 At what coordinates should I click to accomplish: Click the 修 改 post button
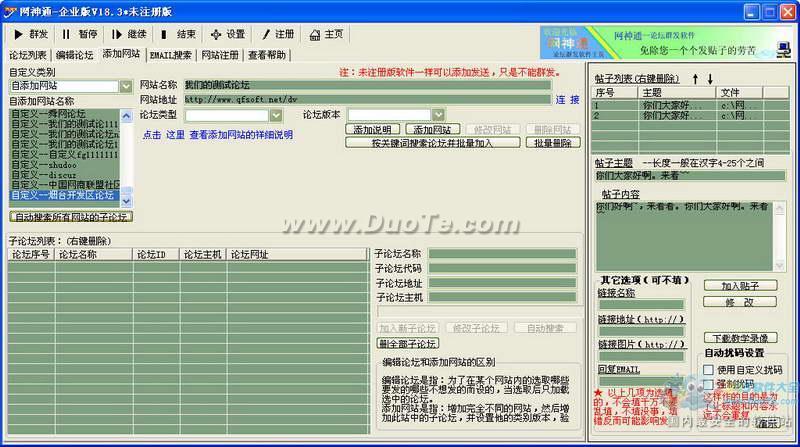tap(740, 302)
